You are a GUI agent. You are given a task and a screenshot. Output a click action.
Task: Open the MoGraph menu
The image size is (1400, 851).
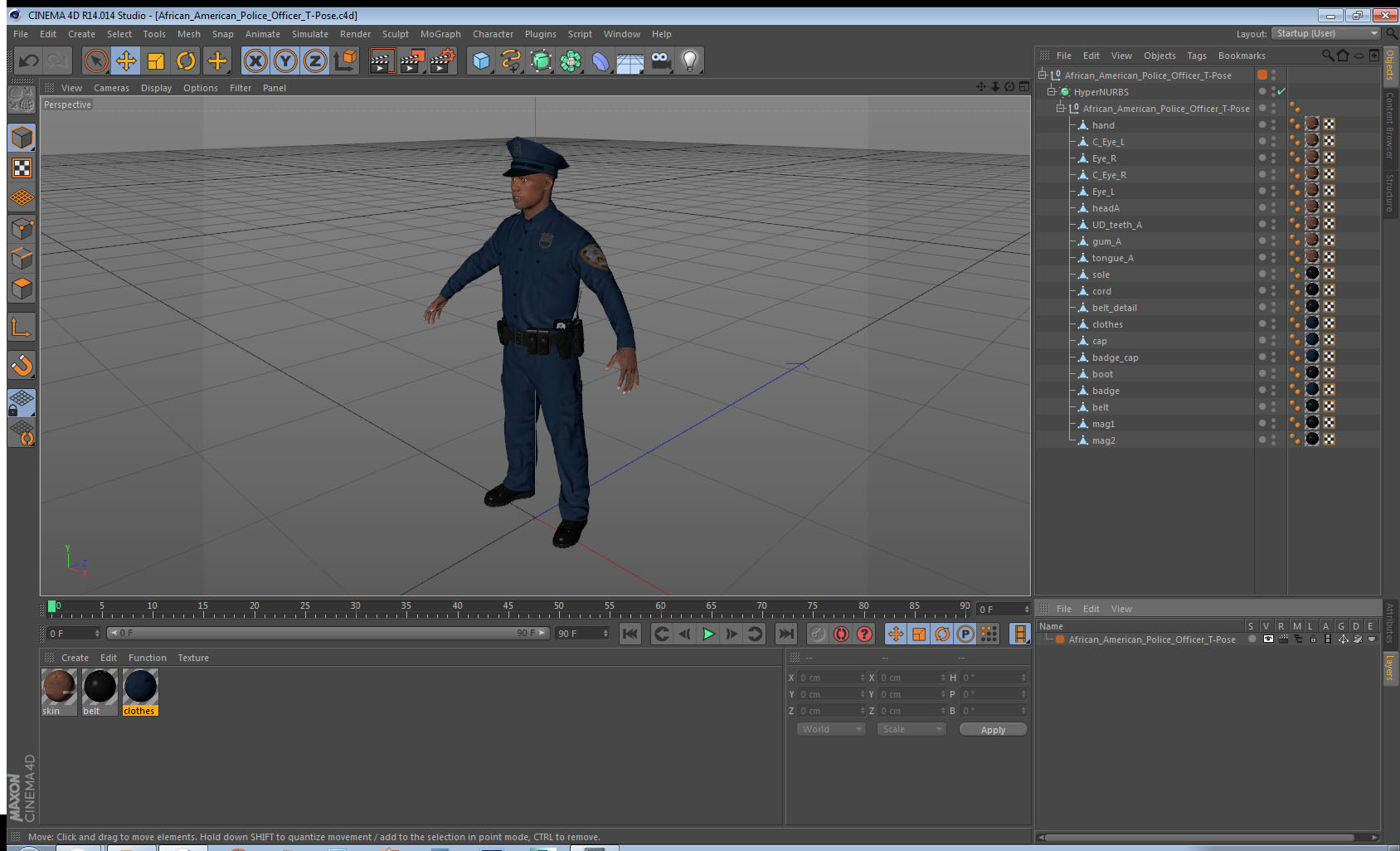440,34
